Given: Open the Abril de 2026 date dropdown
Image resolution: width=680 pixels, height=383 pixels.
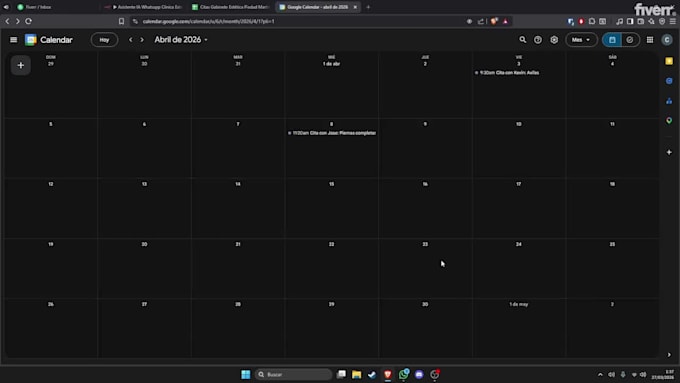Looking at the screenshot, I should [181, 39].
